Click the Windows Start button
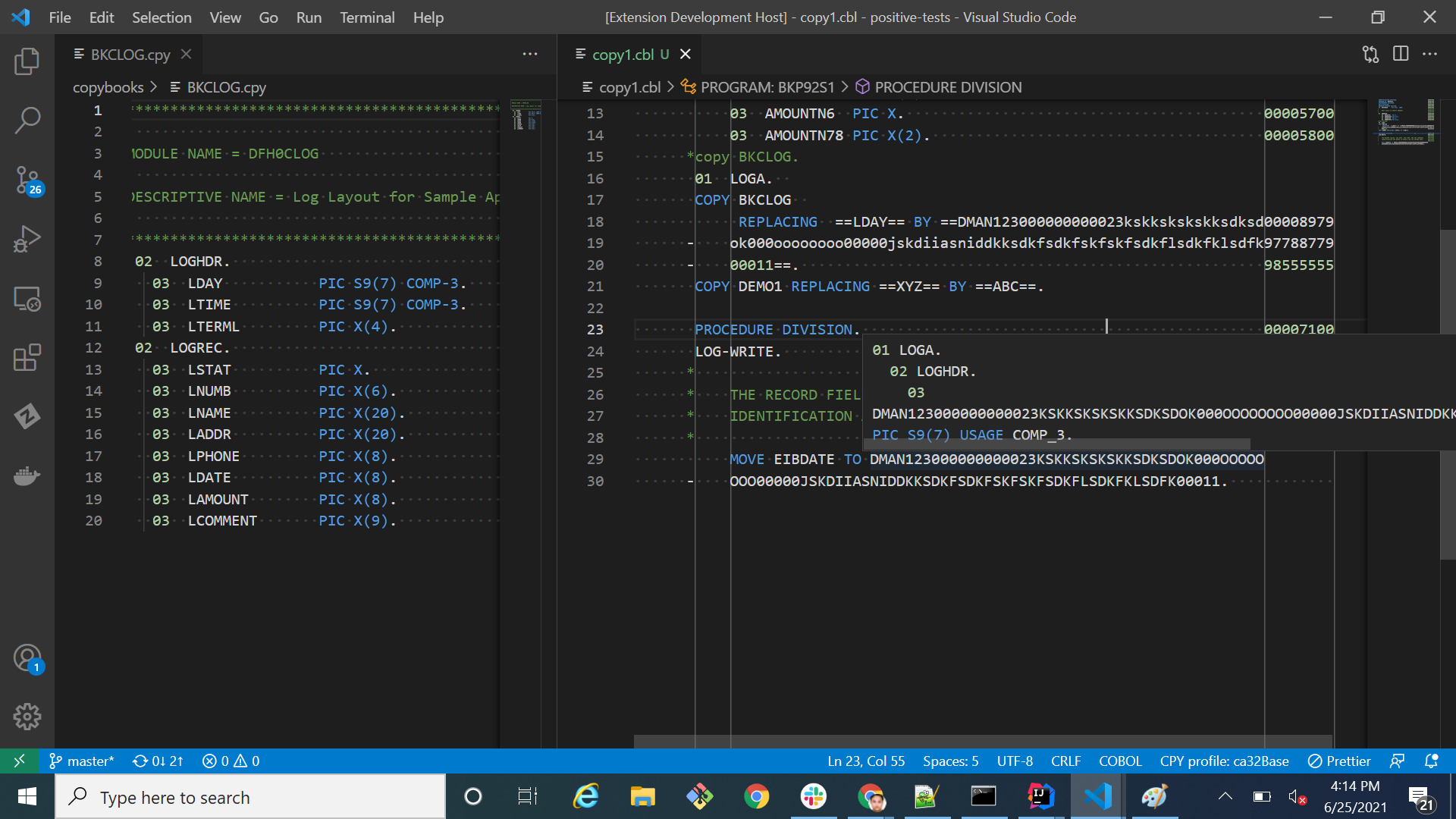Screen dimensions: 1456x819 [x=27, y=796]
